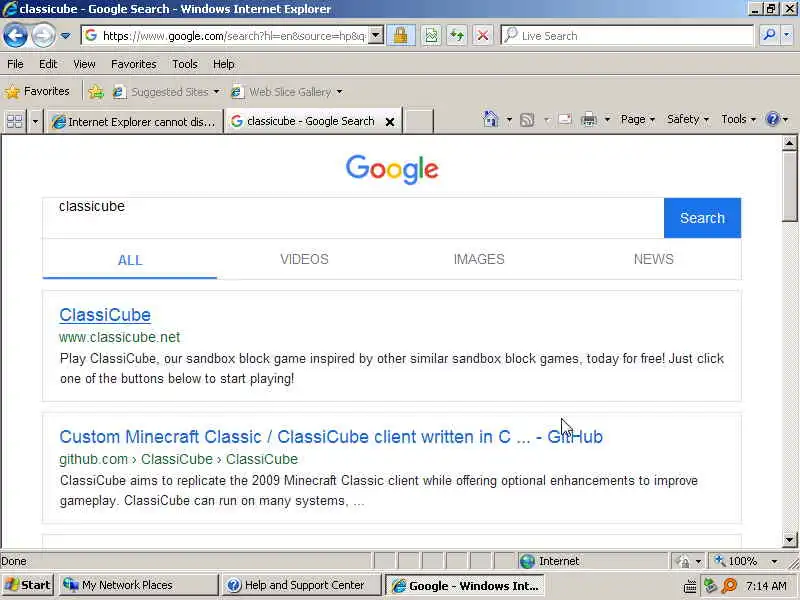Click the vertical scrollbar thumb
Screen dimensions: 800x600
pyautogui.click(x=789, y=186)
